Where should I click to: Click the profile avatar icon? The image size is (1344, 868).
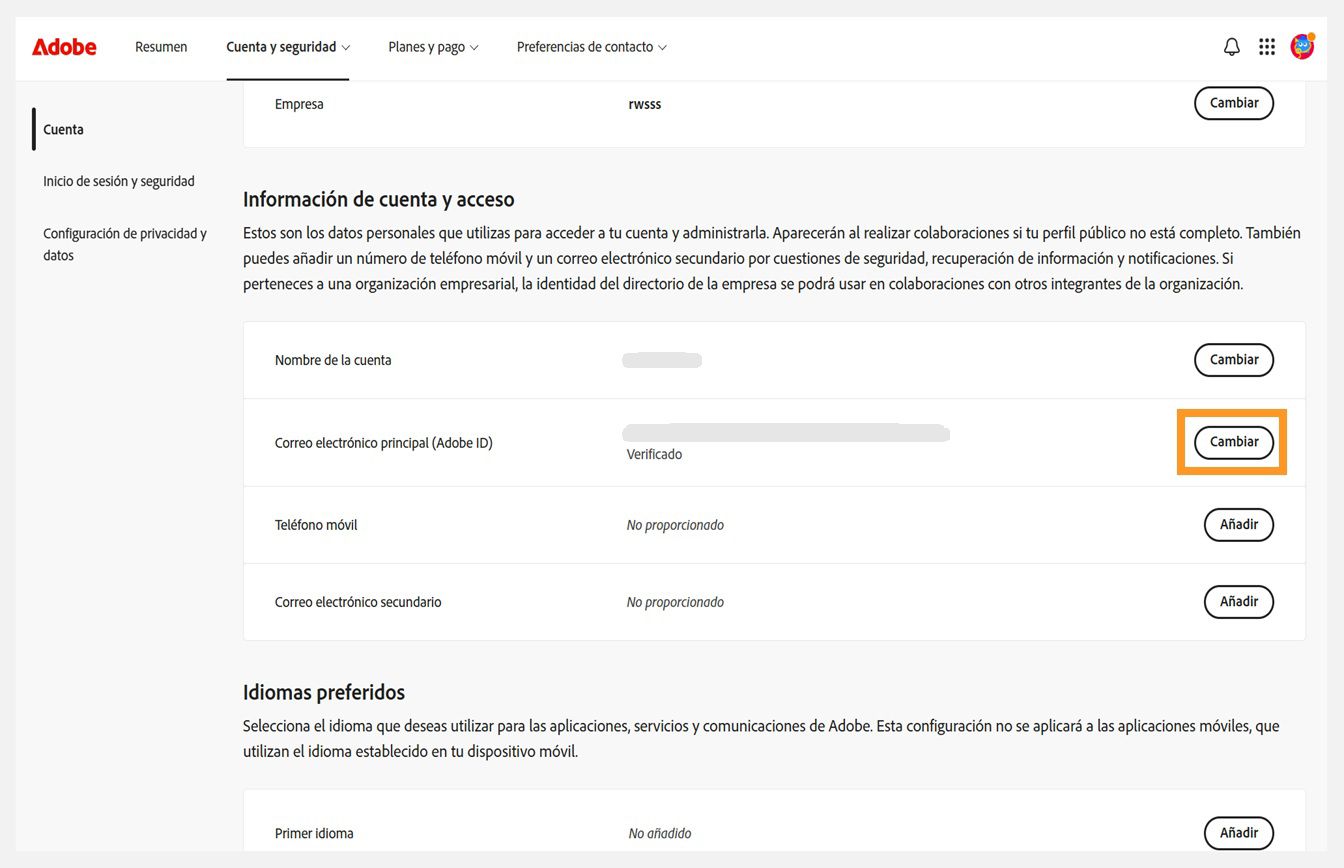(x=1302, y=46)
